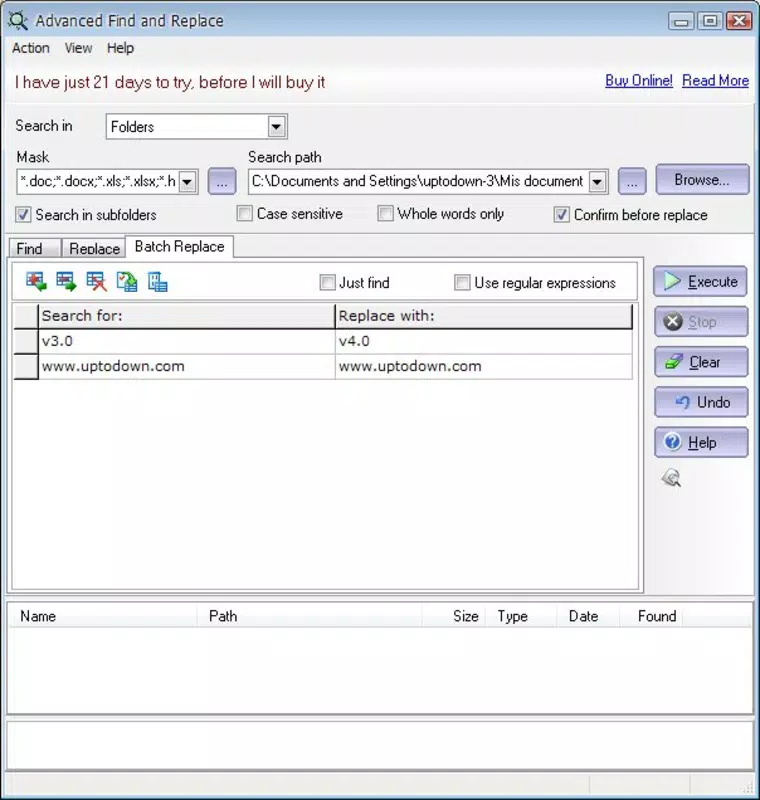Click the magnifier icon below the Help button
The image size is (760, 800).
(672, 478)
